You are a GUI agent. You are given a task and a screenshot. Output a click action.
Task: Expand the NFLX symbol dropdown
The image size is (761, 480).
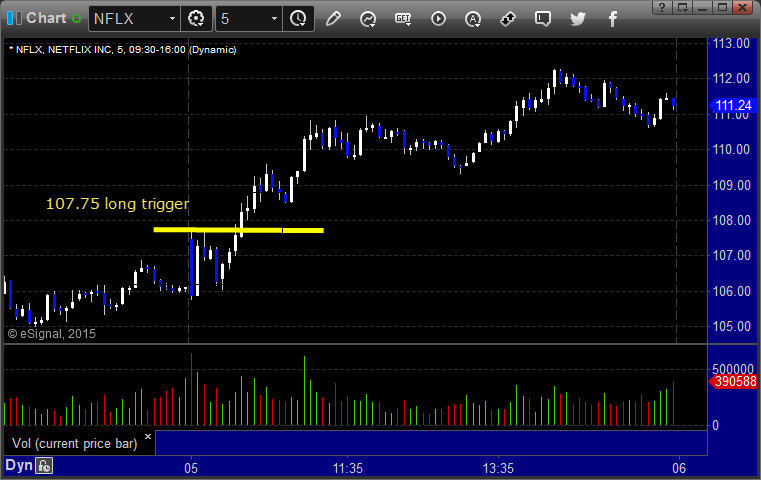[x=172, y=19]
